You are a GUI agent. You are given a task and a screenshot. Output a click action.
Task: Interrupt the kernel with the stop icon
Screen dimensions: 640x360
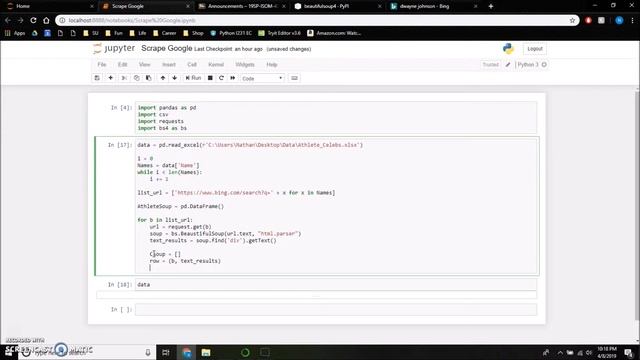(210, 78)
